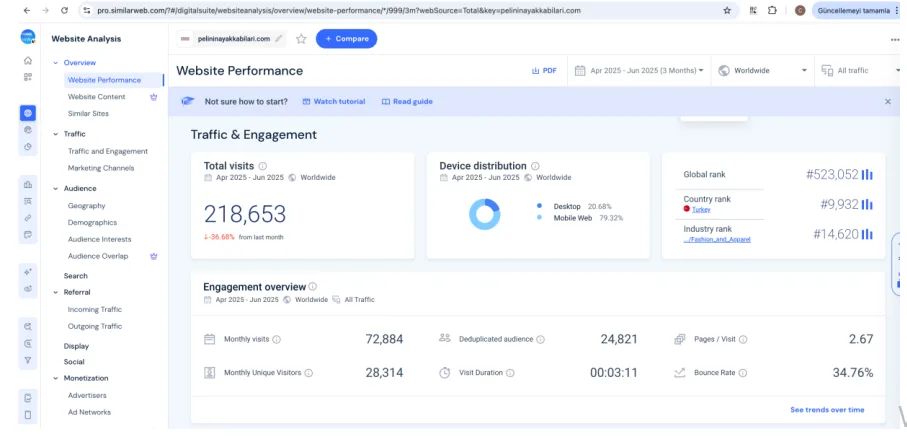This screenshot has height=436, width=907.
Task: Open Audience Overlap in sidebar
Action: pos(98,256)
